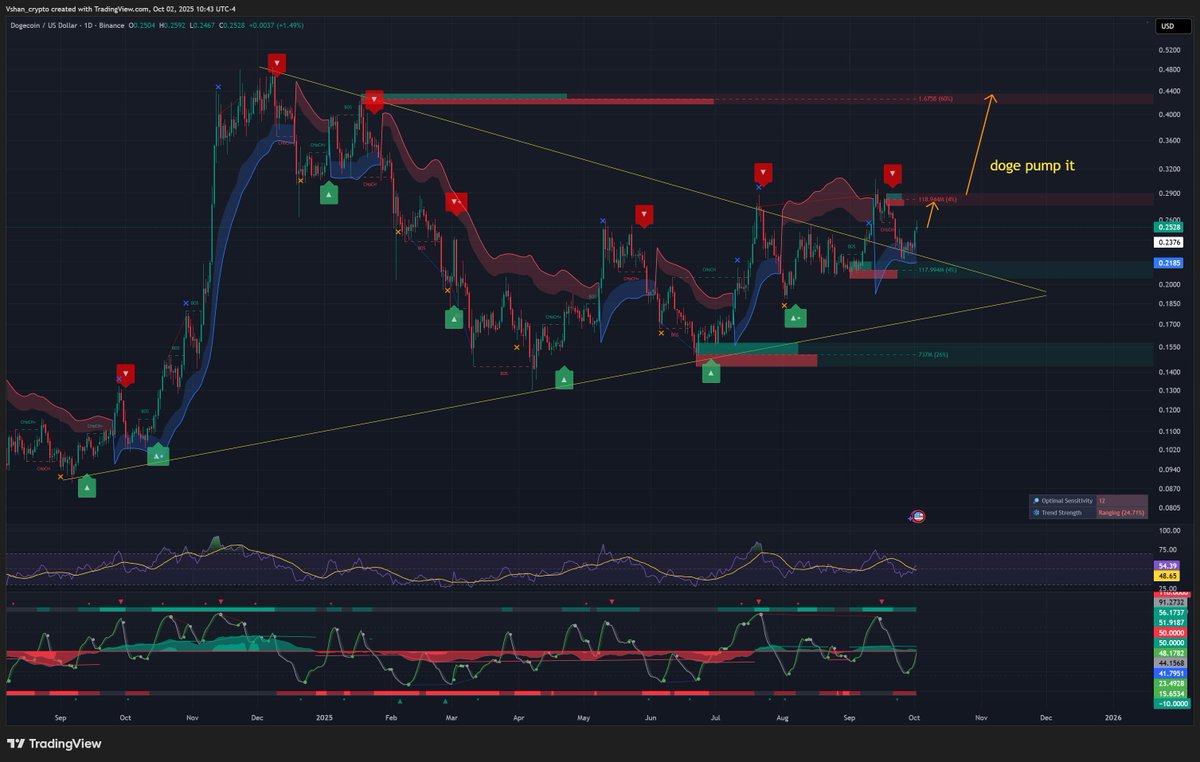Click the 15.6534 oscillator label
Screen dimensions: 1200x762
click(x=1168, y=693)
